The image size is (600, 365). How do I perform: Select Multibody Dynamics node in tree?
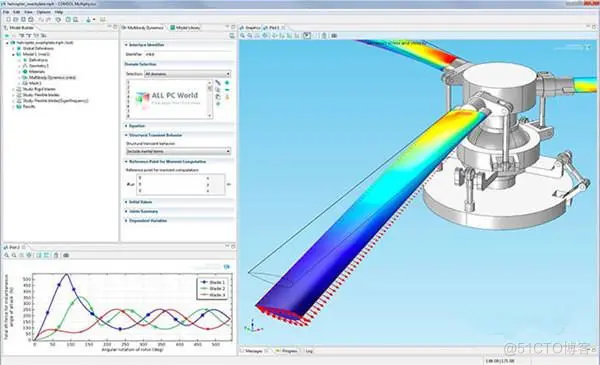pyautogui.click(x=52, y=77)
